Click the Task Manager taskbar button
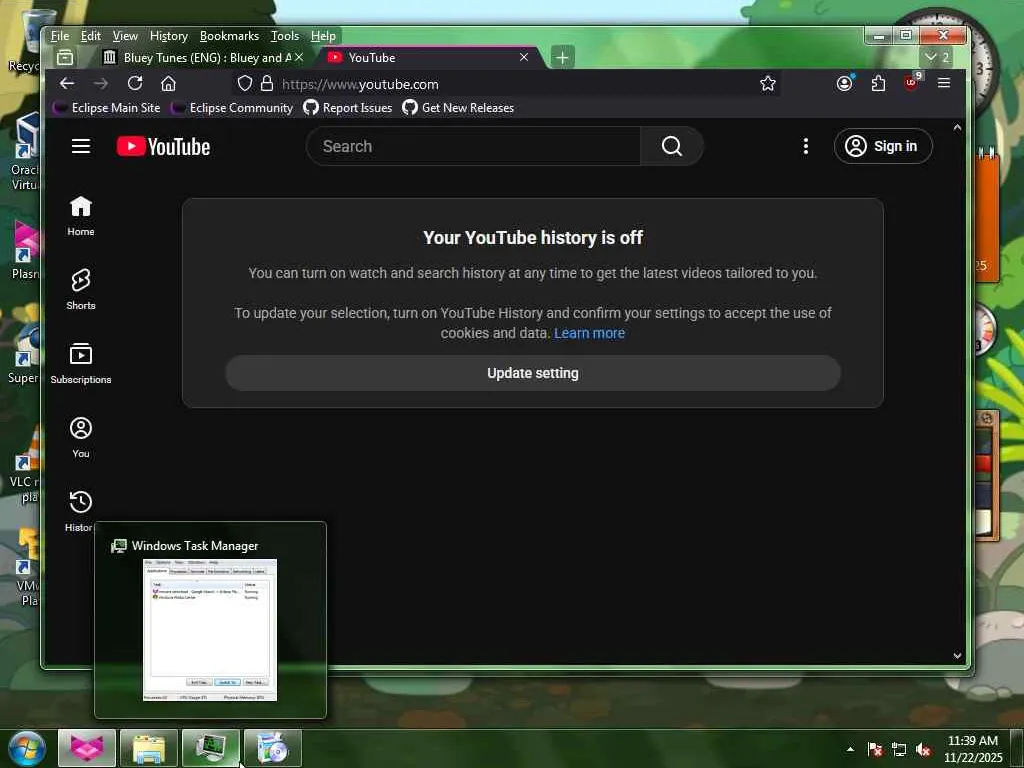 coord(211,748)
